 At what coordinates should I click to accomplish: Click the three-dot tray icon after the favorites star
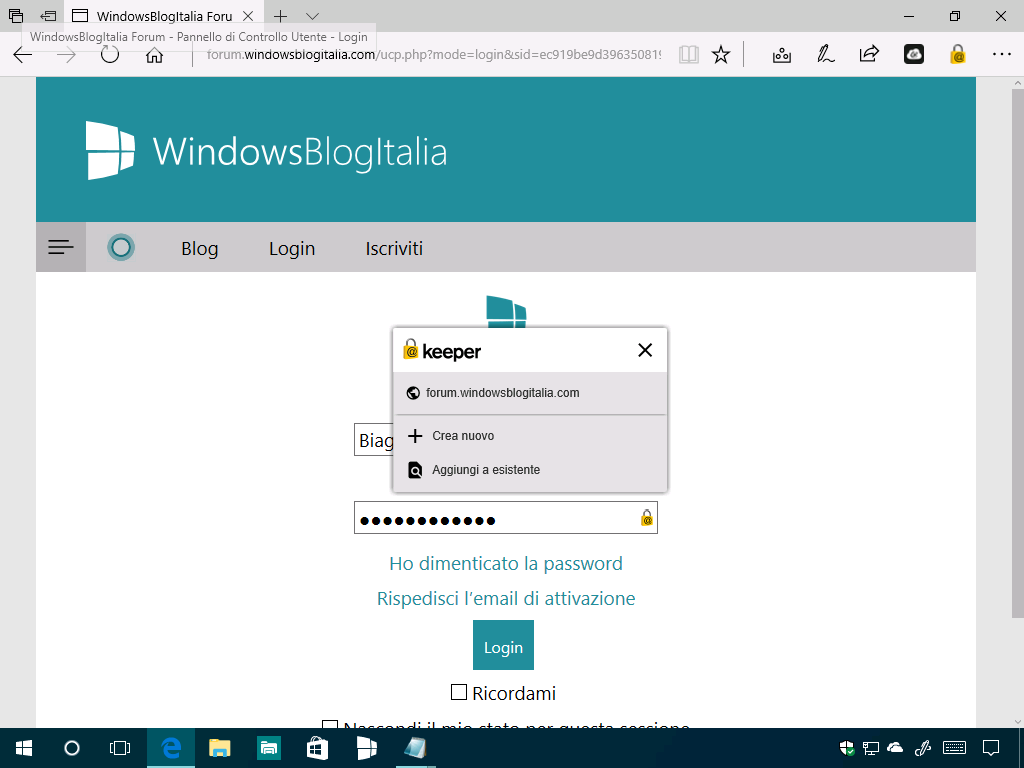[x=782, y=55]
